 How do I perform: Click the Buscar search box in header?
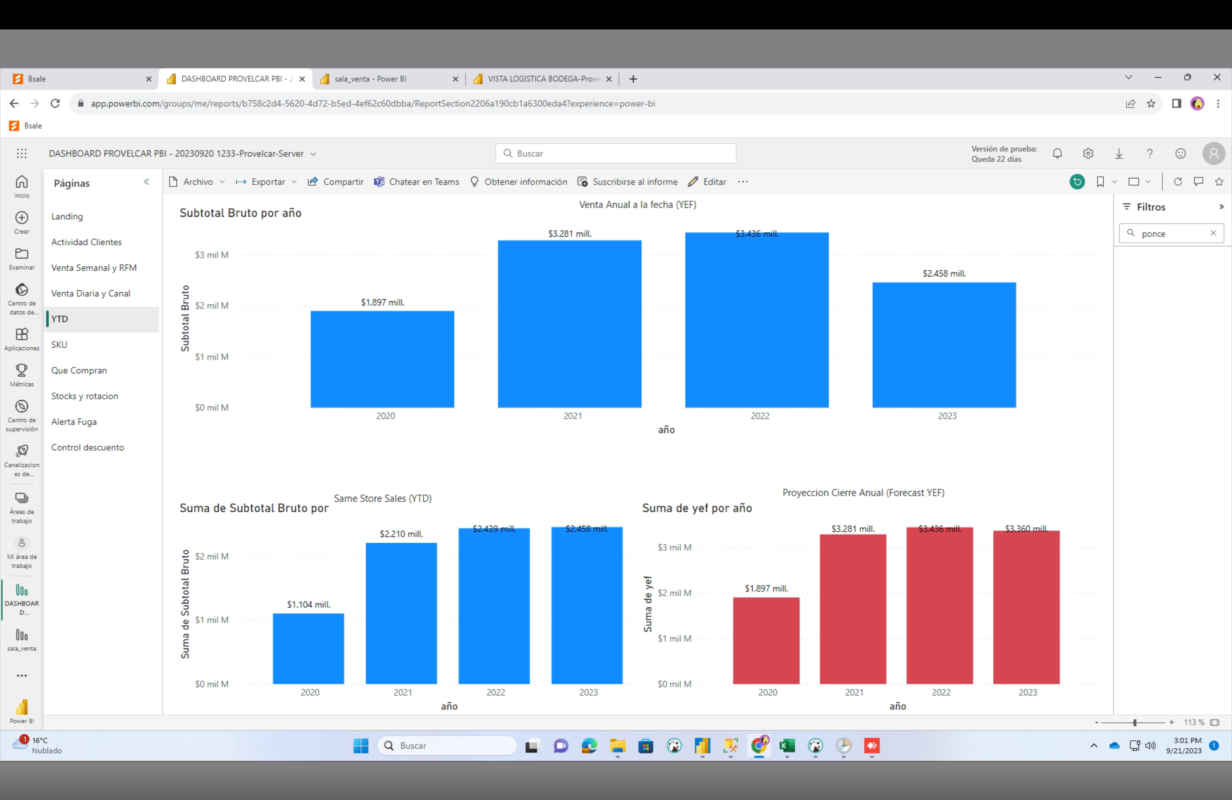[616, 154]
